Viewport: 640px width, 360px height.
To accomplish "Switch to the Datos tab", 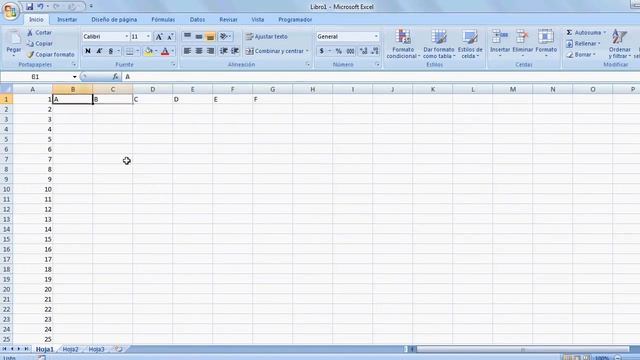I will (197, 20).
